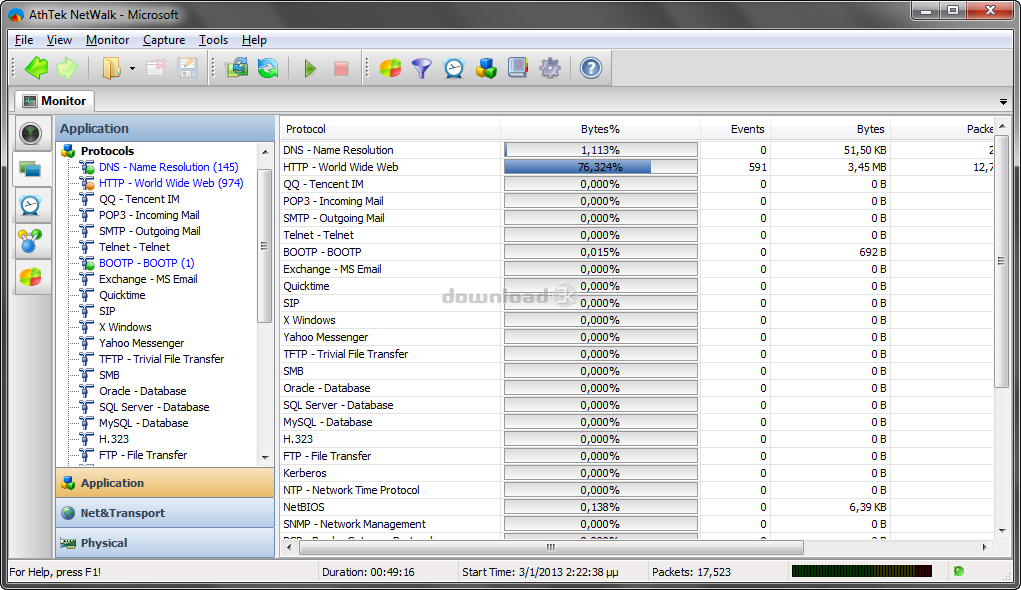Open the Capture menu
The image size is (1021, 590).
coord(164,40)
